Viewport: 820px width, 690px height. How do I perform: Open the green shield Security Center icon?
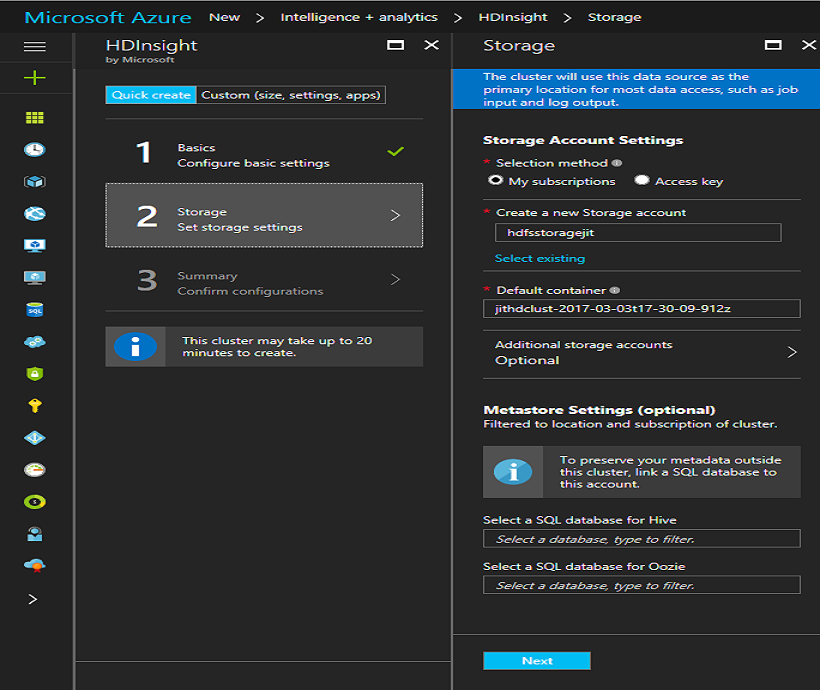[x=35, y=374]
